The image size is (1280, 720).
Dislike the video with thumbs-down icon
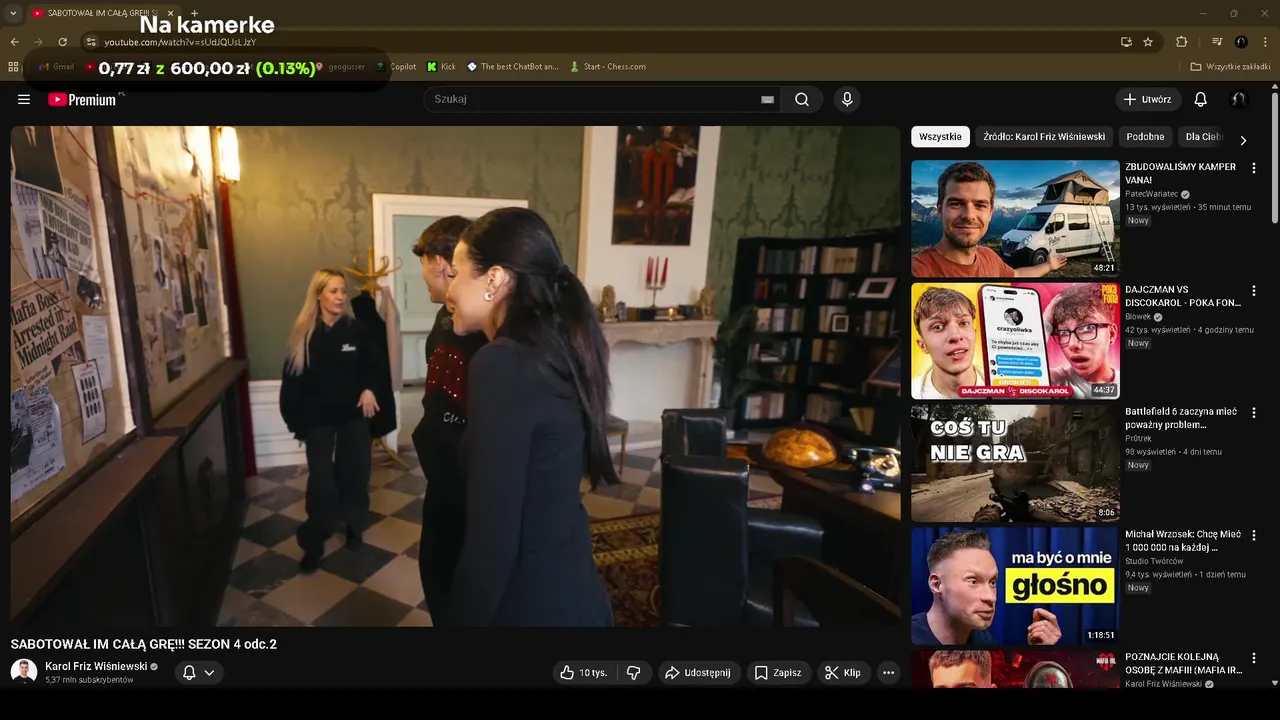pos(633,673)
